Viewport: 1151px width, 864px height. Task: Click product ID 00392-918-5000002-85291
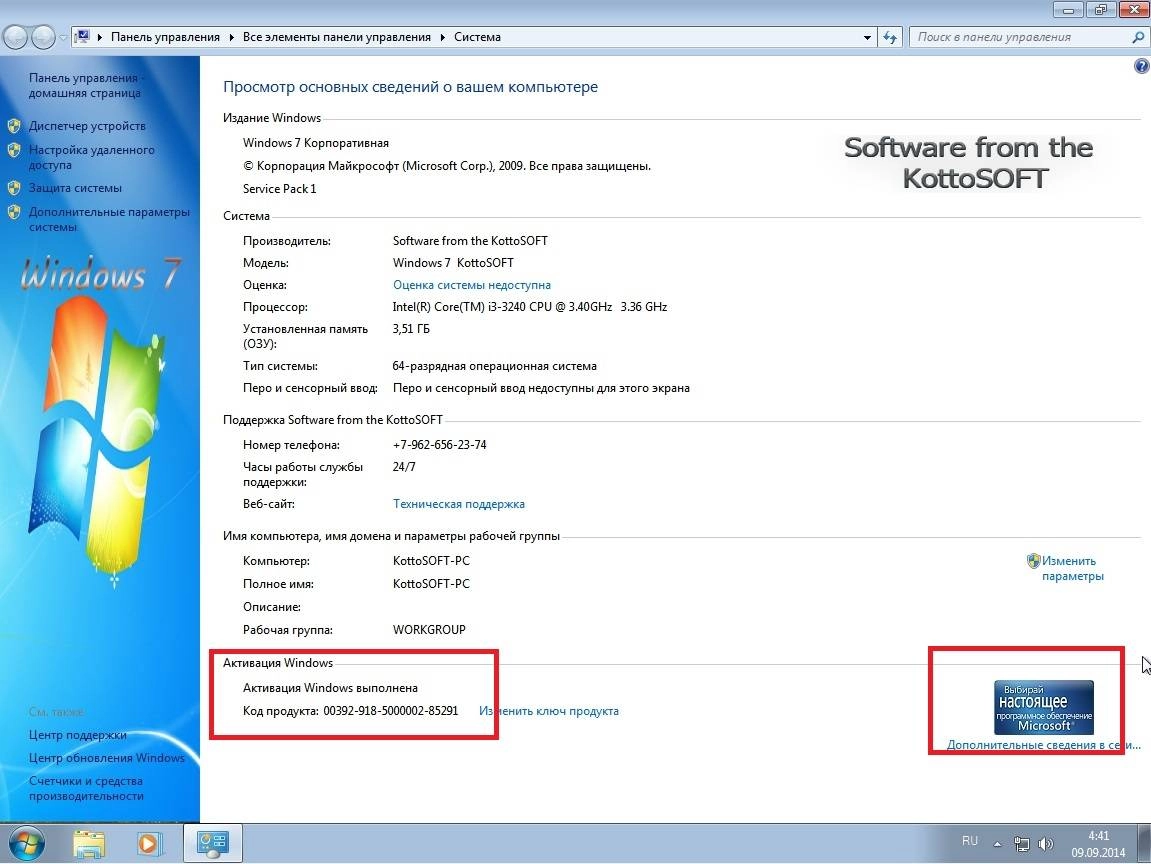[x=391, y=711]
